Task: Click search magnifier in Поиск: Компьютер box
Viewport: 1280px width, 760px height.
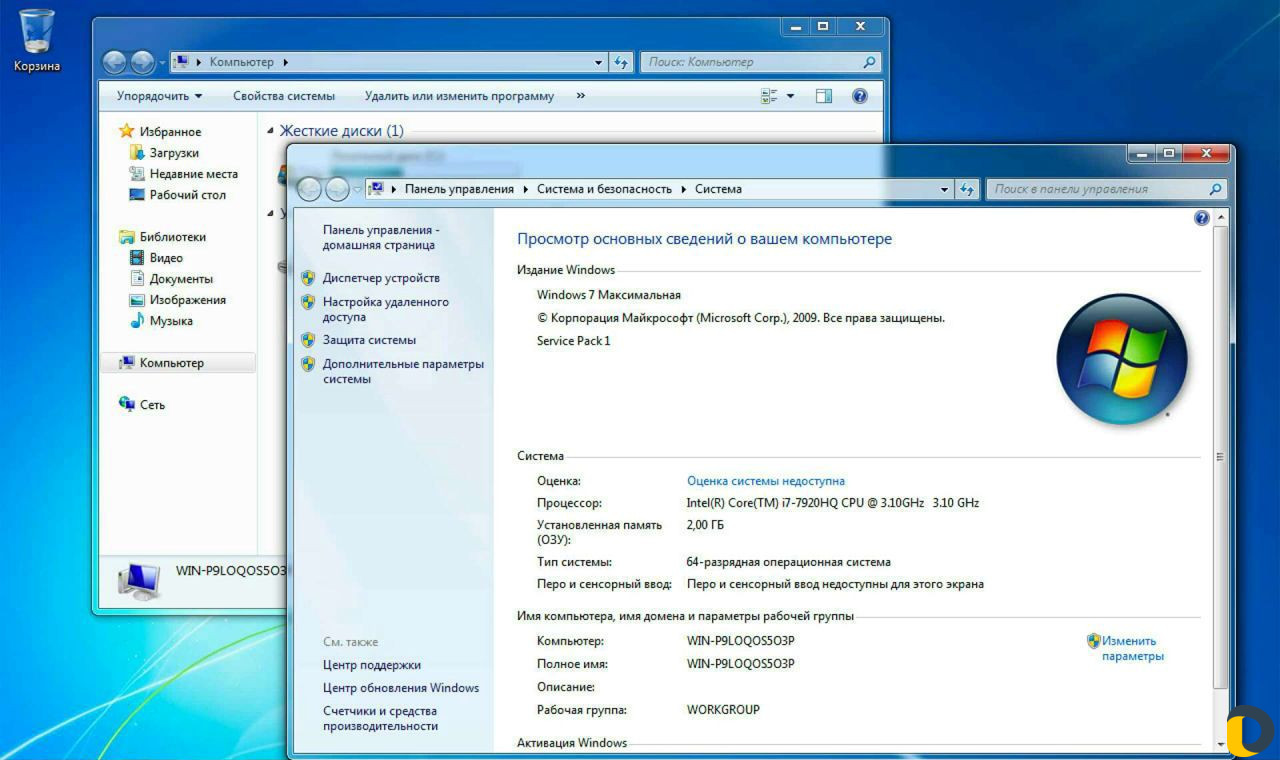Action: pos(870,62)
